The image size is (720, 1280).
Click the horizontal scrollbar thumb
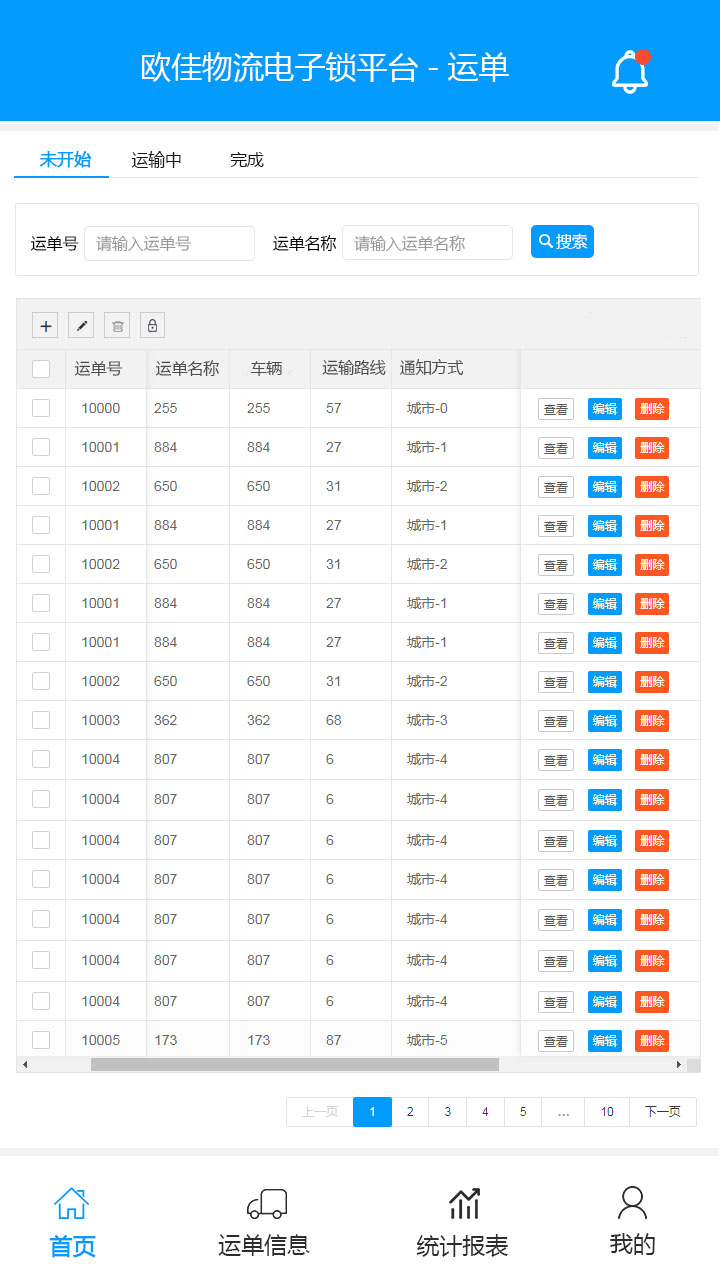tap(295, 1065)
